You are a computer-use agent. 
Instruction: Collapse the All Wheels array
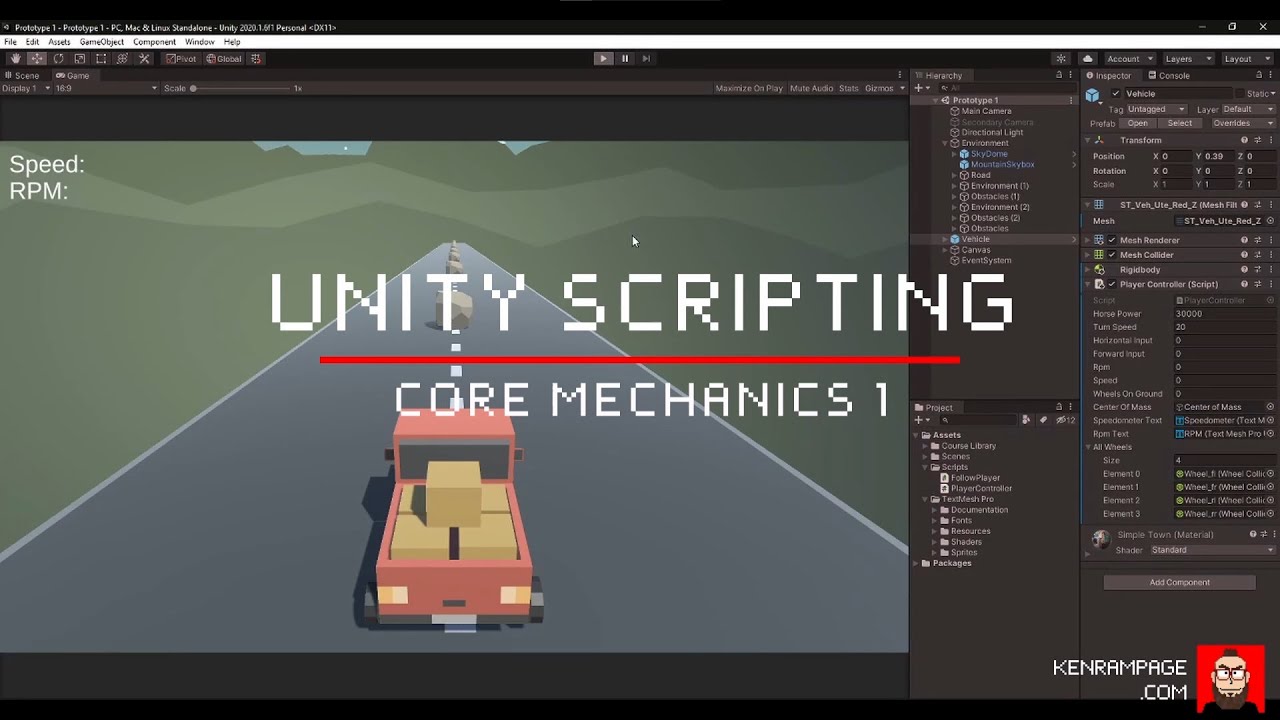click(1088, 447)
